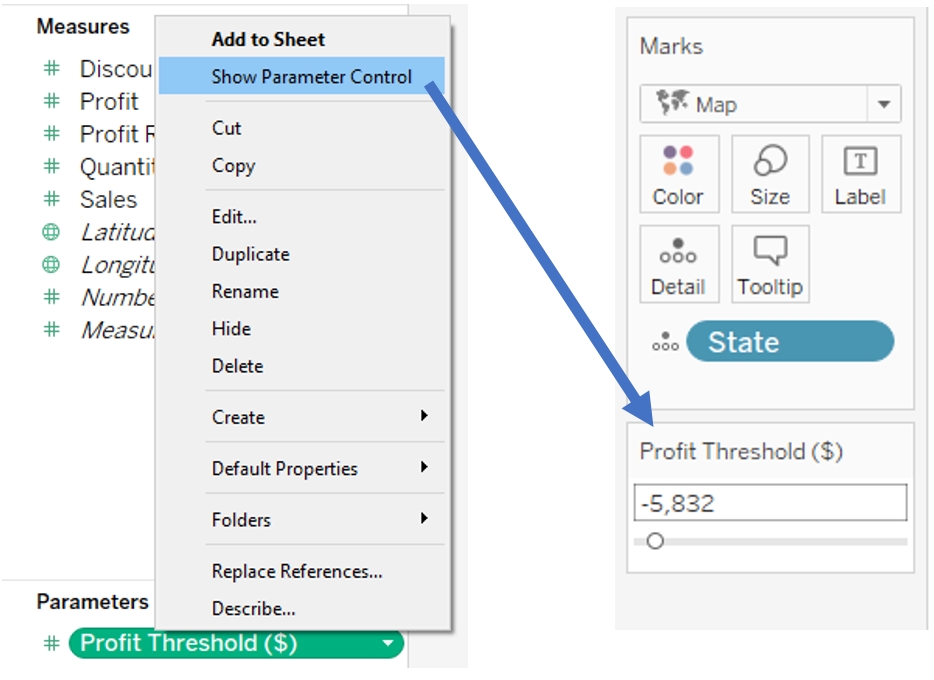Open the Map mark type dropdown

[x=883, y=104]
